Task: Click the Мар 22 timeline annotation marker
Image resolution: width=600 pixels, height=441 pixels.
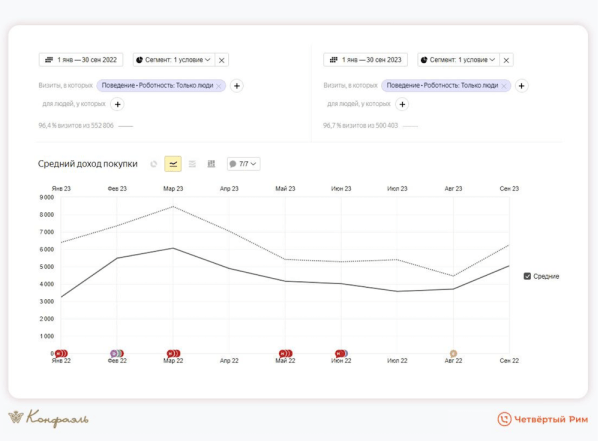Action: [173, 353]
